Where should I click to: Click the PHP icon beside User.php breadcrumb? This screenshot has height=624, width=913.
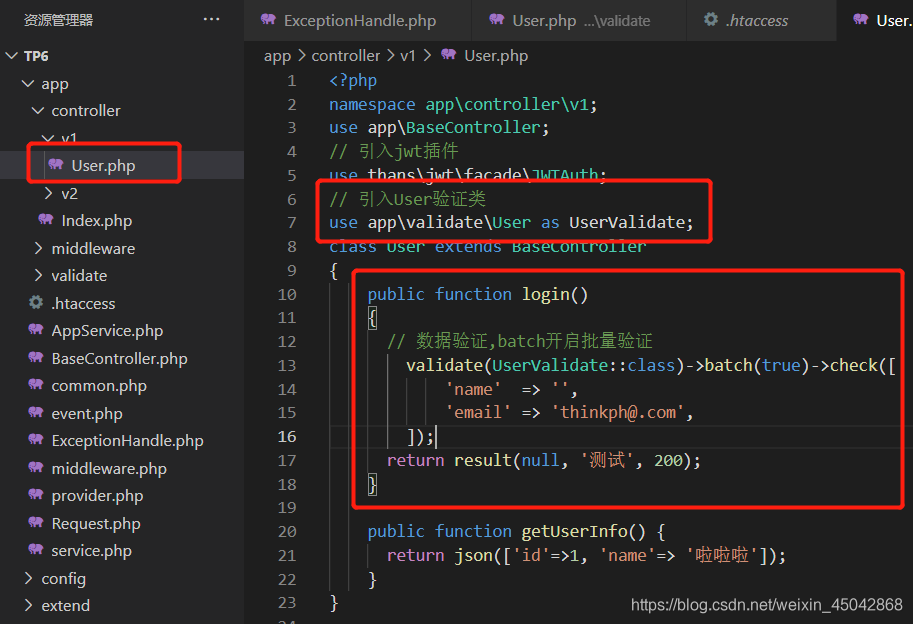[448, 56]
